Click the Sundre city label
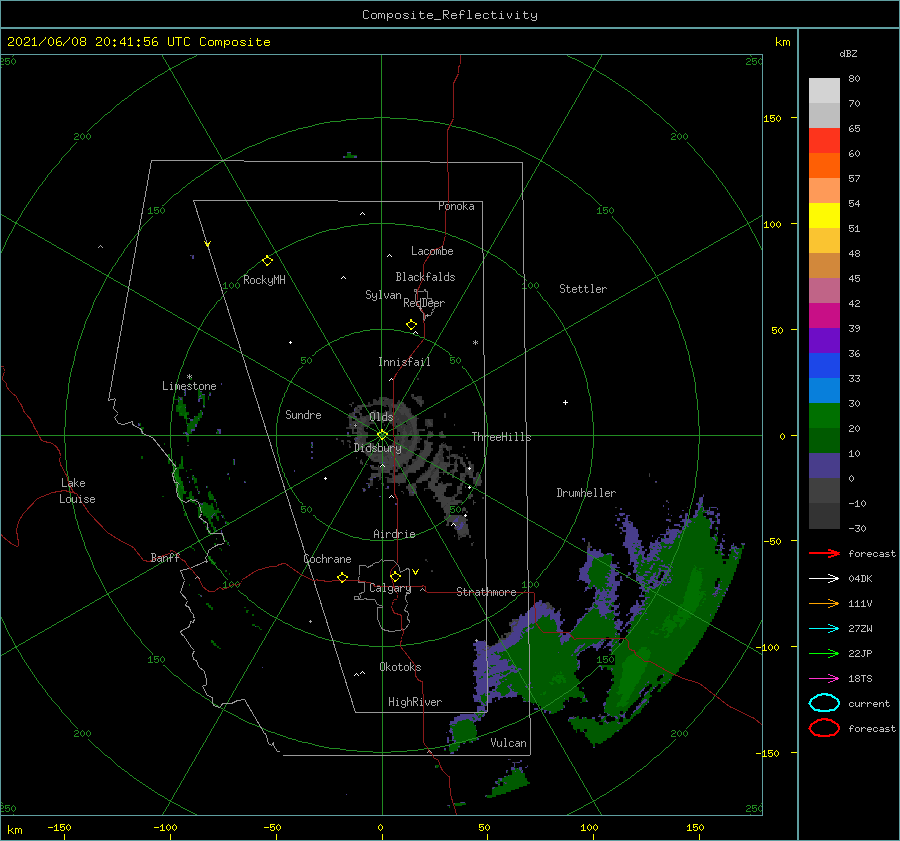The width and height of the screenshot is (900, 841). tap(303, 415)
